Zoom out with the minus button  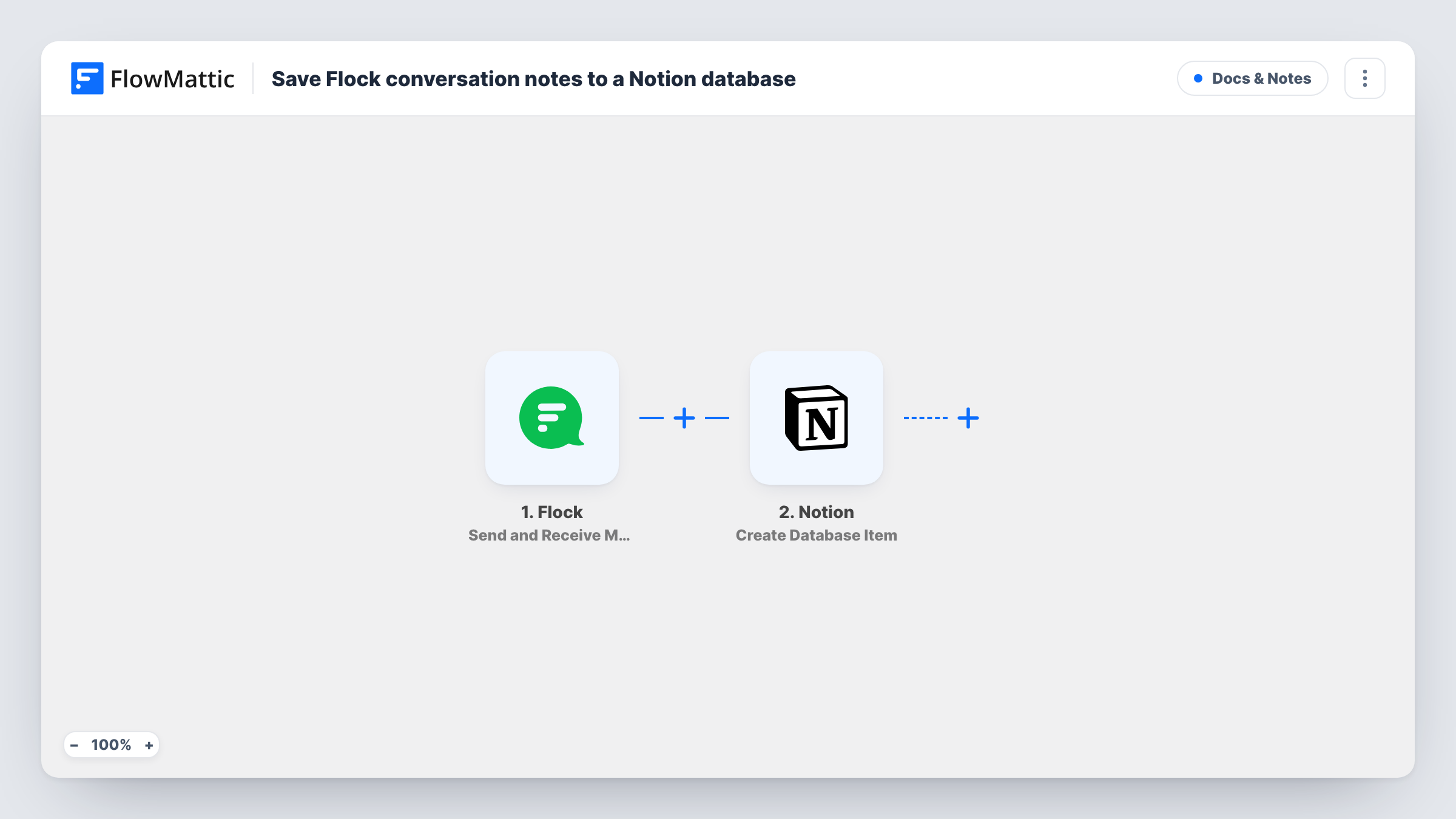pos(74,745)
